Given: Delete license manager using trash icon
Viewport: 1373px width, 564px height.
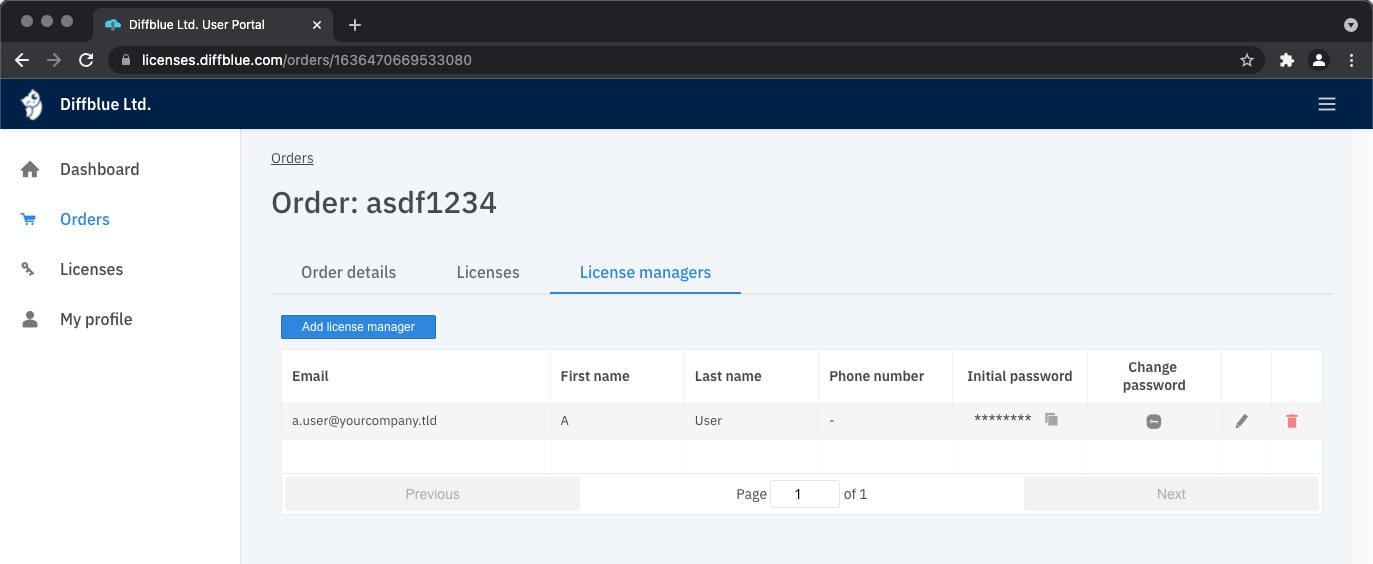Looking at the screenshot, I should (1292, 422).
